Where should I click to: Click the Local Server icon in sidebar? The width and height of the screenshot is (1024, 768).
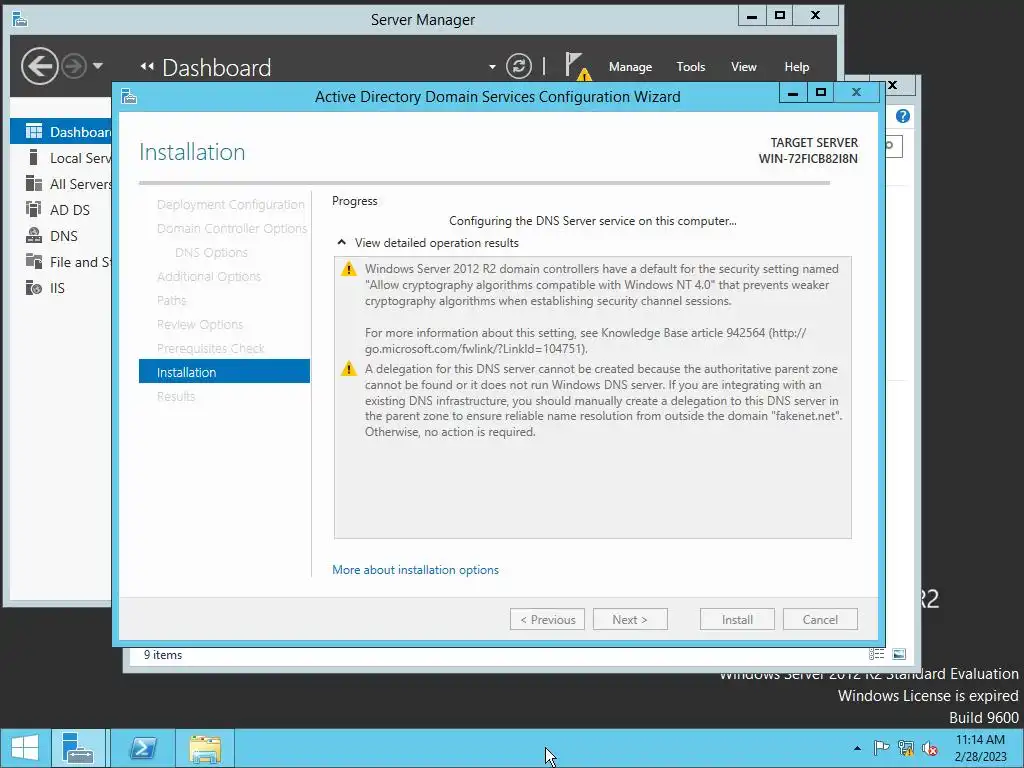pyautogui.click(x=33, y=157)
